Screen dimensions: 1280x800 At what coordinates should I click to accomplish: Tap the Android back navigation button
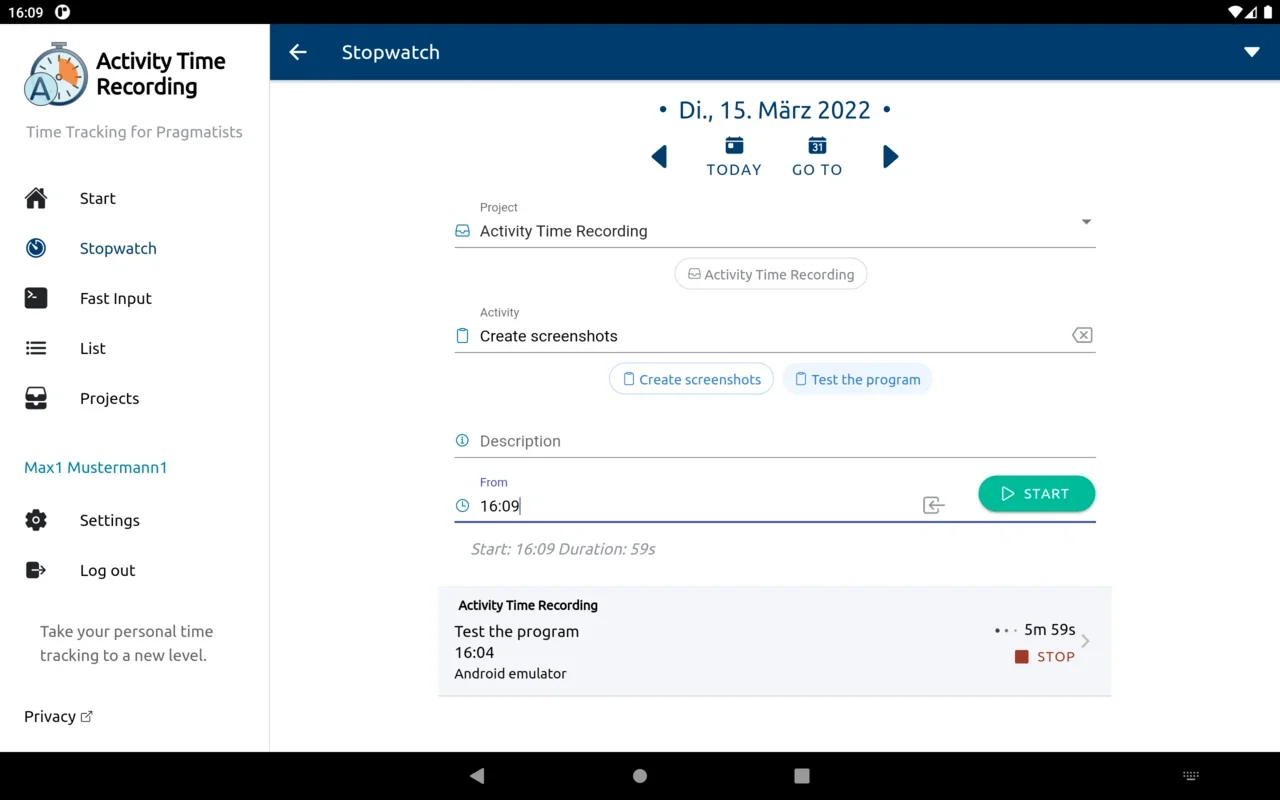pyautogui.click(x=477, y=776)
